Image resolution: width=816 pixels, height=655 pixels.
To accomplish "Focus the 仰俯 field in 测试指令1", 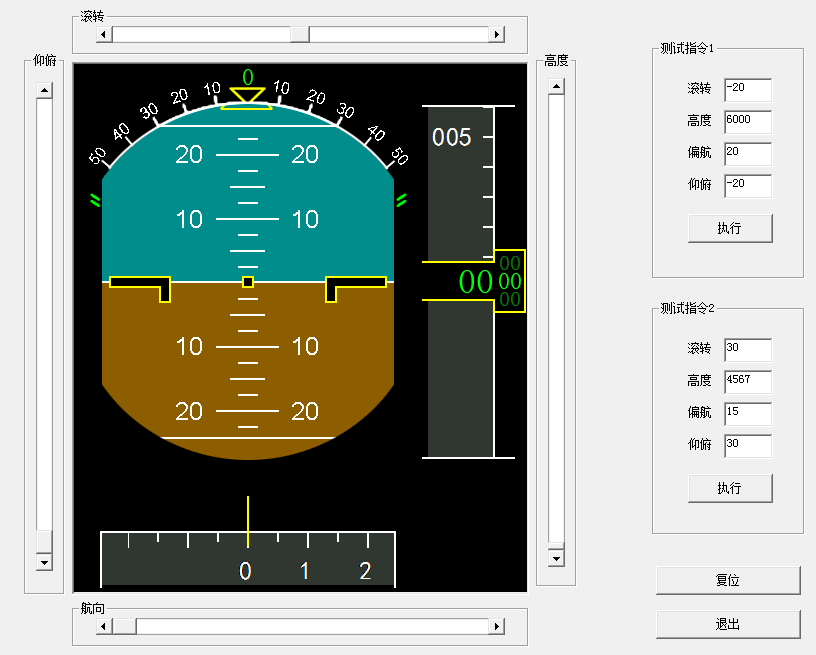I will point(748,186).
